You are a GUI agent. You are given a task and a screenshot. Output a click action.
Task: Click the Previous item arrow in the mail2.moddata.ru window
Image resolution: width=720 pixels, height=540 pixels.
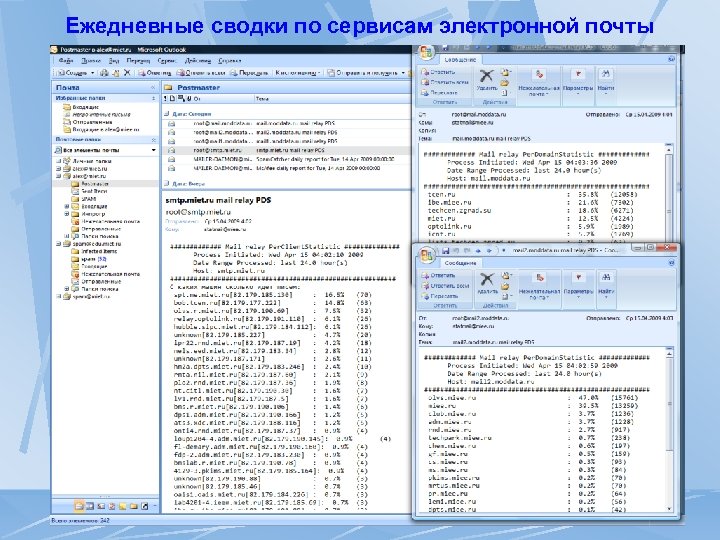tap(478, 251)
